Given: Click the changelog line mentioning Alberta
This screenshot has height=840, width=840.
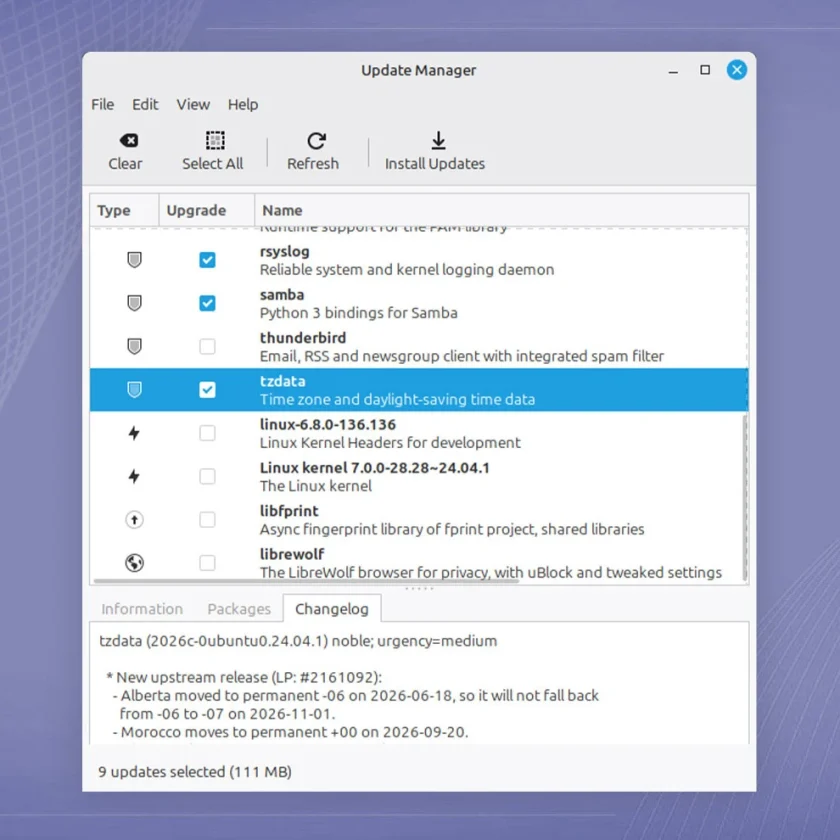Looking at the screenshot, I should coord(355,696).
